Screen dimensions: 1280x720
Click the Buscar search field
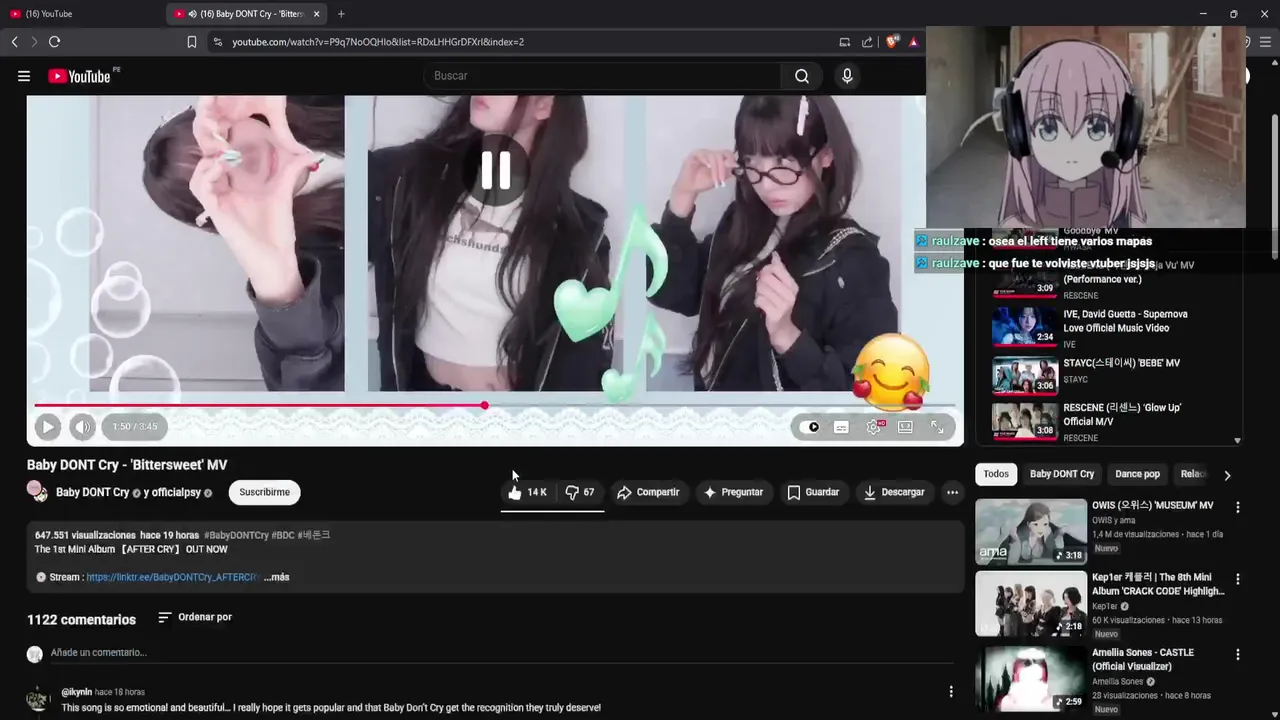click(604, 76)
